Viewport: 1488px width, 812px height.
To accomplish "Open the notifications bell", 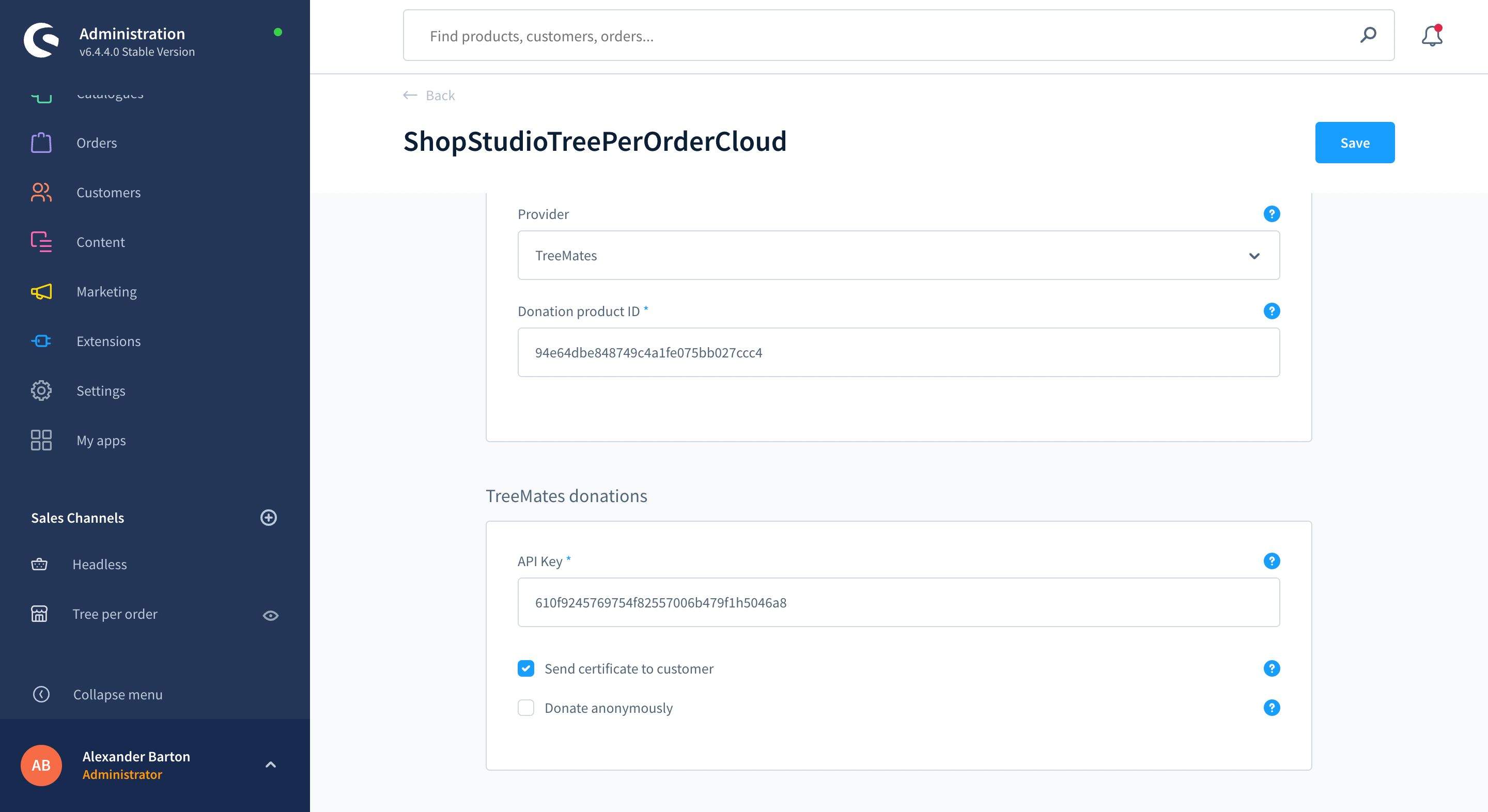I will (1432, 35).
